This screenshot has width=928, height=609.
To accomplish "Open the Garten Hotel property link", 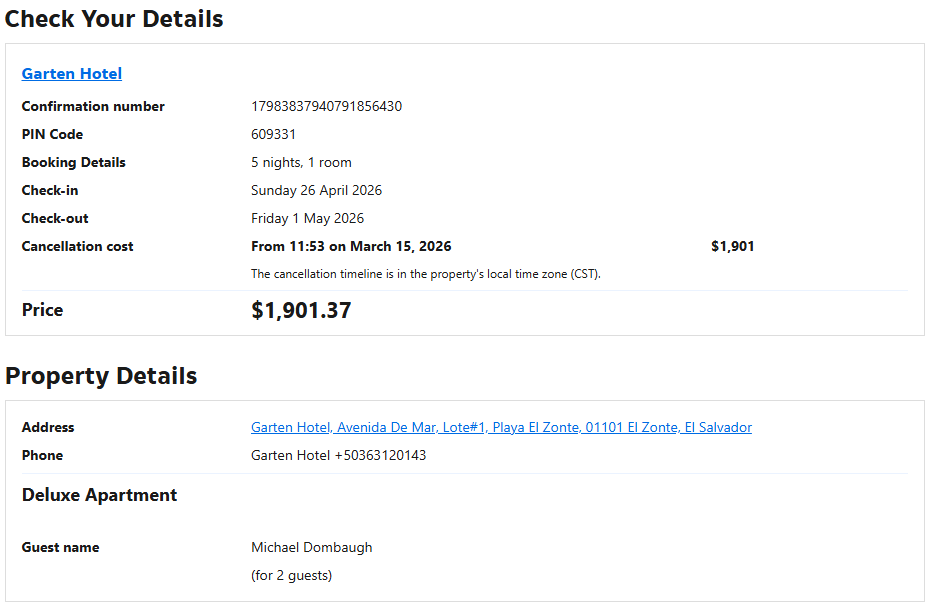I will pos(72,74).
